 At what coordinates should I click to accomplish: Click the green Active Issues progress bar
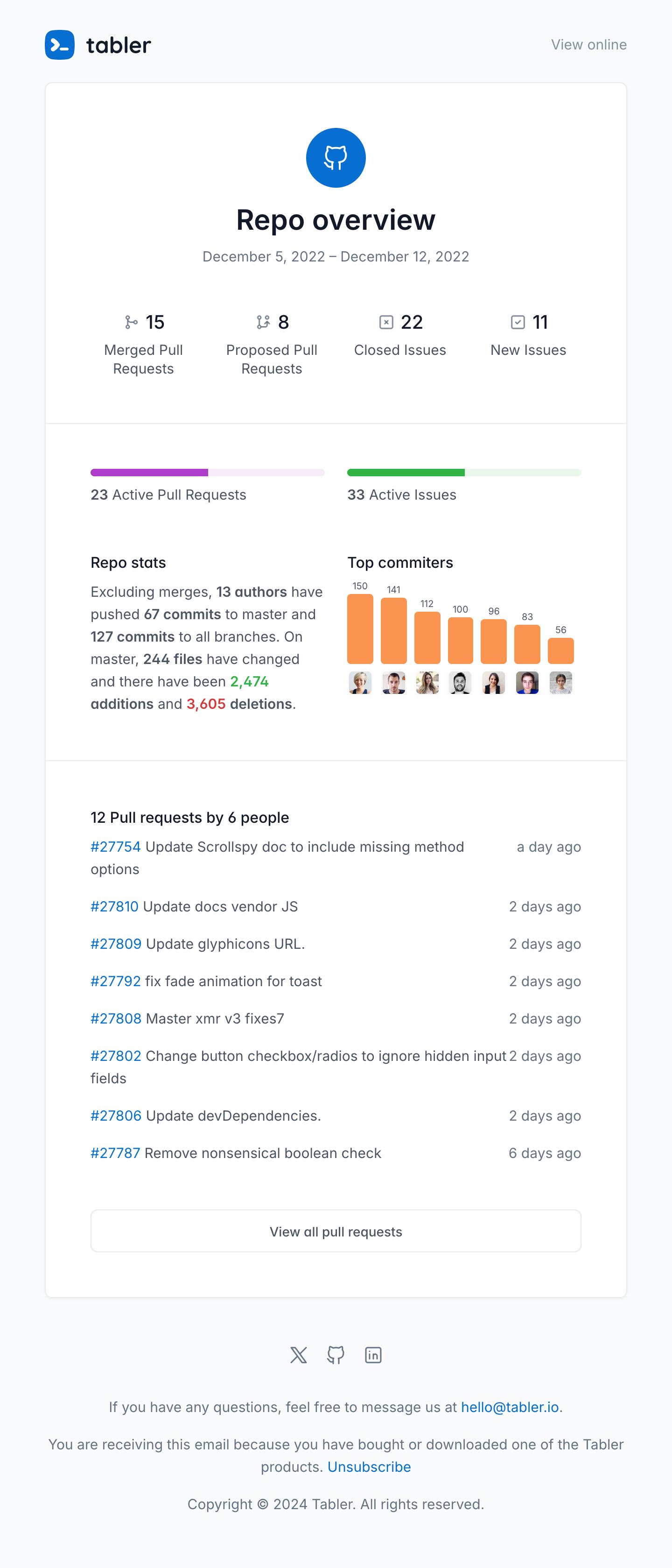(464, 473)
